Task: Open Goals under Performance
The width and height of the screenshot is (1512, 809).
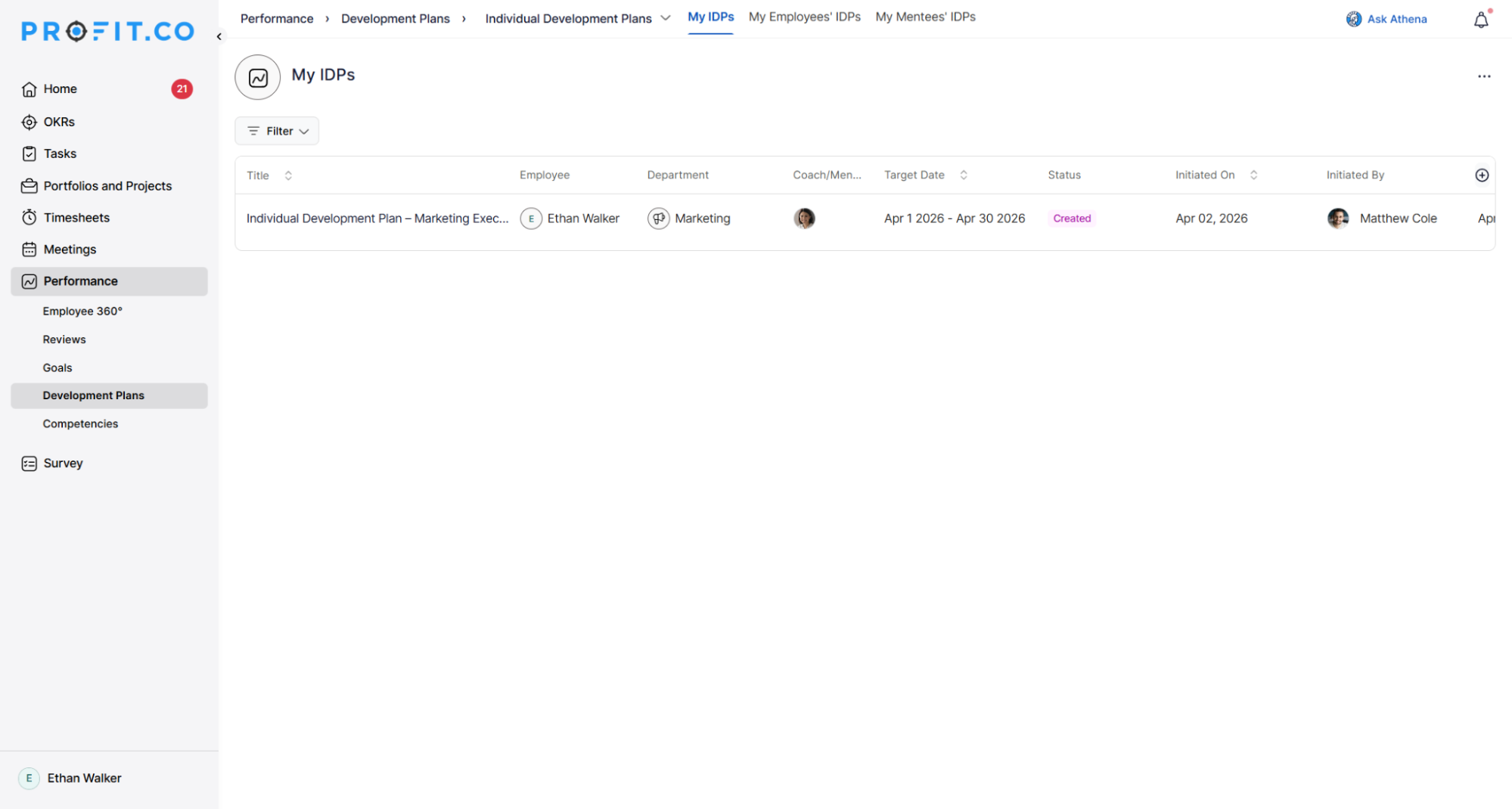Action: [57, 368]
